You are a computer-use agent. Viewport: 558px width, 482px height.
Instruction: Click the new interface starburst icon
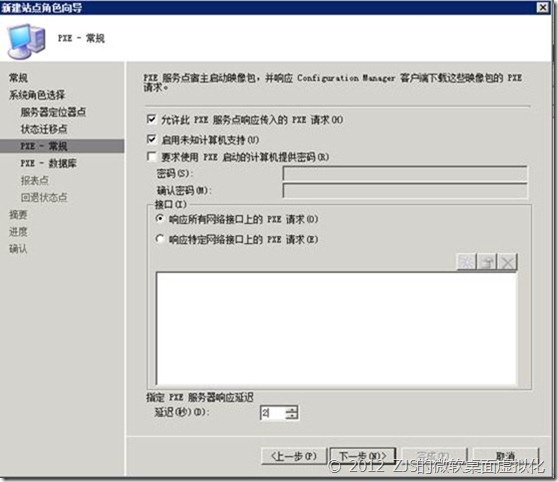[x=467, y=262]
